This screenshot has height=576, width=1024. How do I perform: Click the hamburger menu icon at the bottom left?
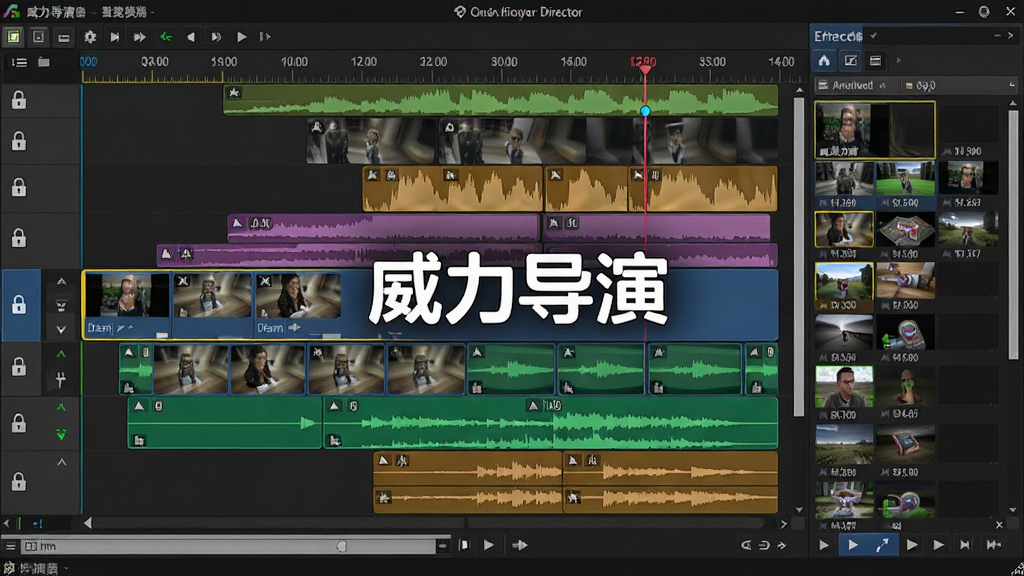(x=10, y=546)
